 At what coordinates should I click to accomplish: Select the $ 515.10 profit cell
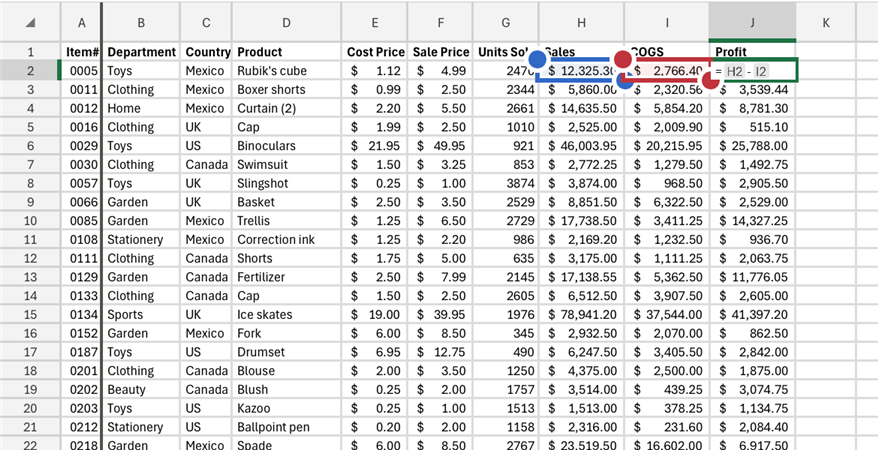(x=753, y=127)
